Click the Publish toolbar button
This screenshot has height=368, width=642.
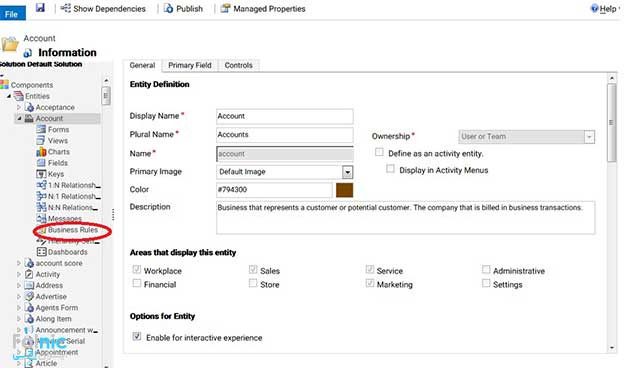point(183,9)
